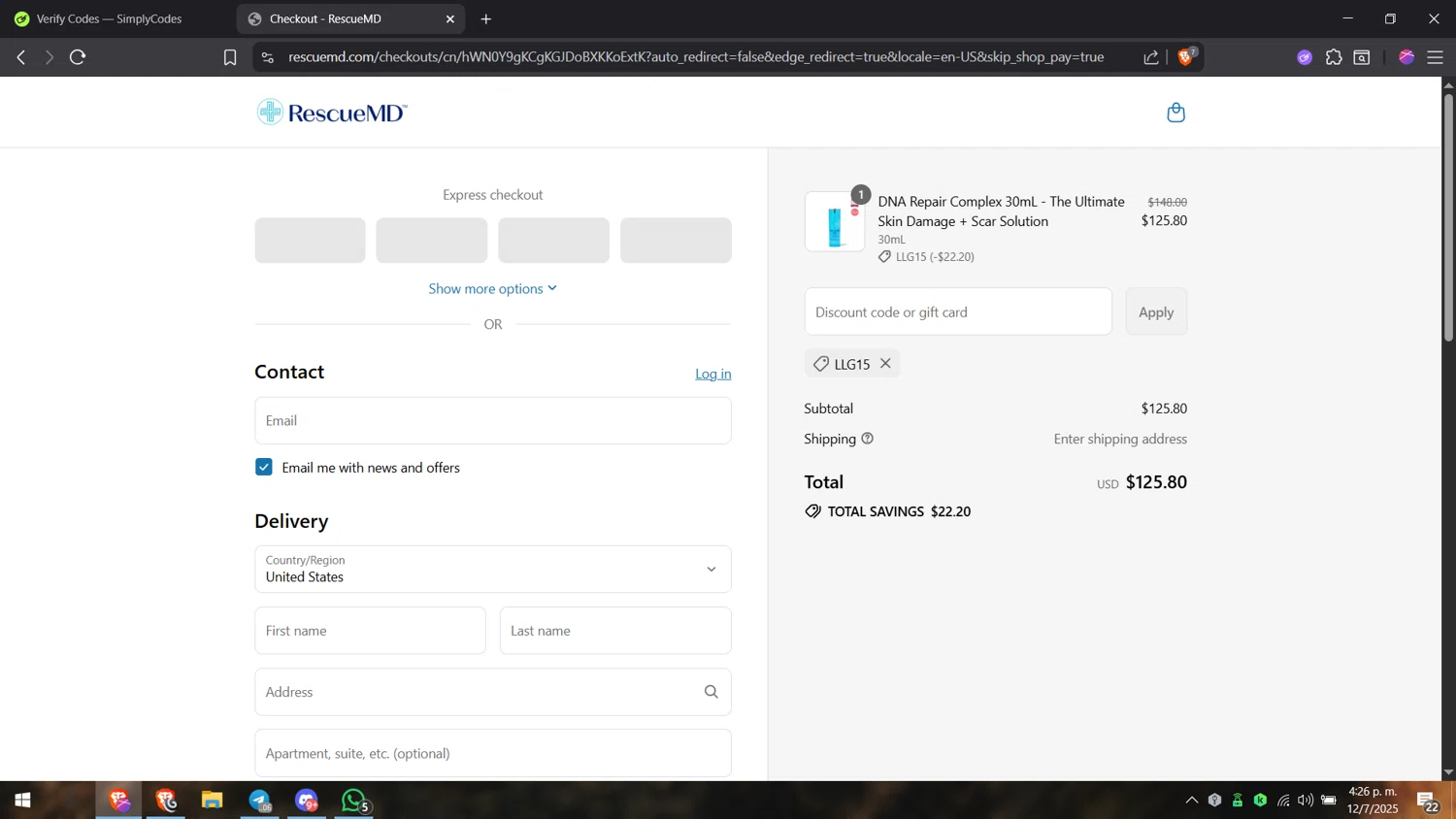
Task: Click the shipping help question icon
Action: coord(868,439)
